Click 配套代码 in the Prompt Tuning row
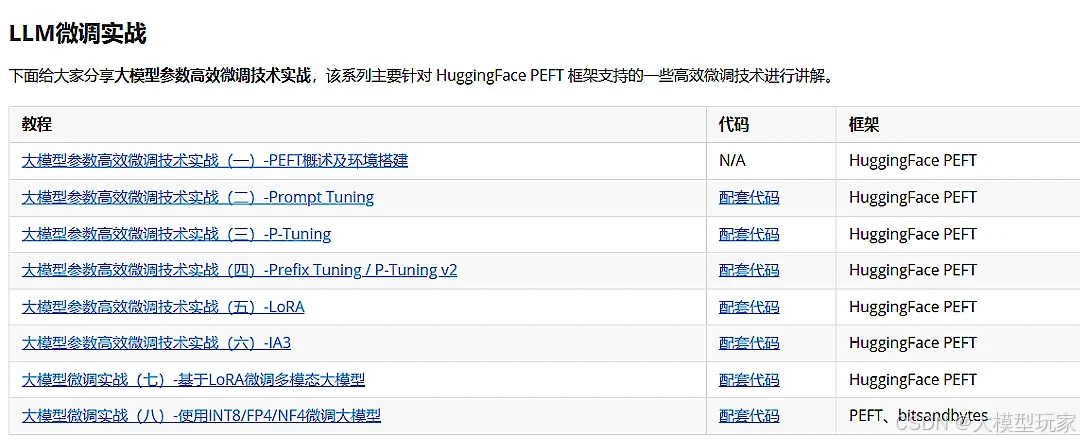The image size is (1080, 440). pos(749,198)
